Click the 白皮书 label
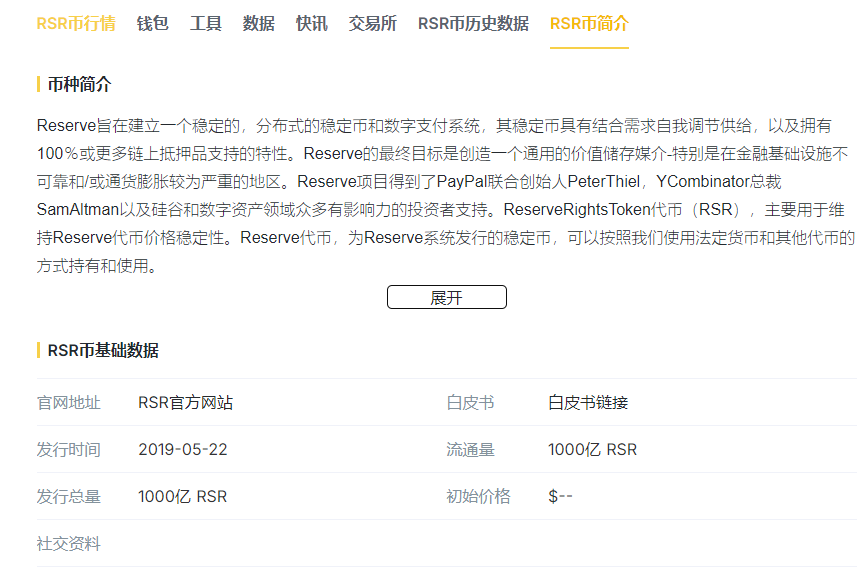Image resolution: width=868 pixels, height=572 pixels. pos(471,403)
